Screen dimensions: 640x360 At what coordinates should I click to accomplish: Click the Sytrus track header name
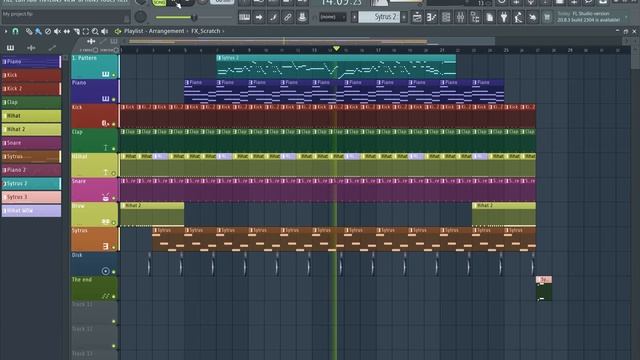point(80,231)
